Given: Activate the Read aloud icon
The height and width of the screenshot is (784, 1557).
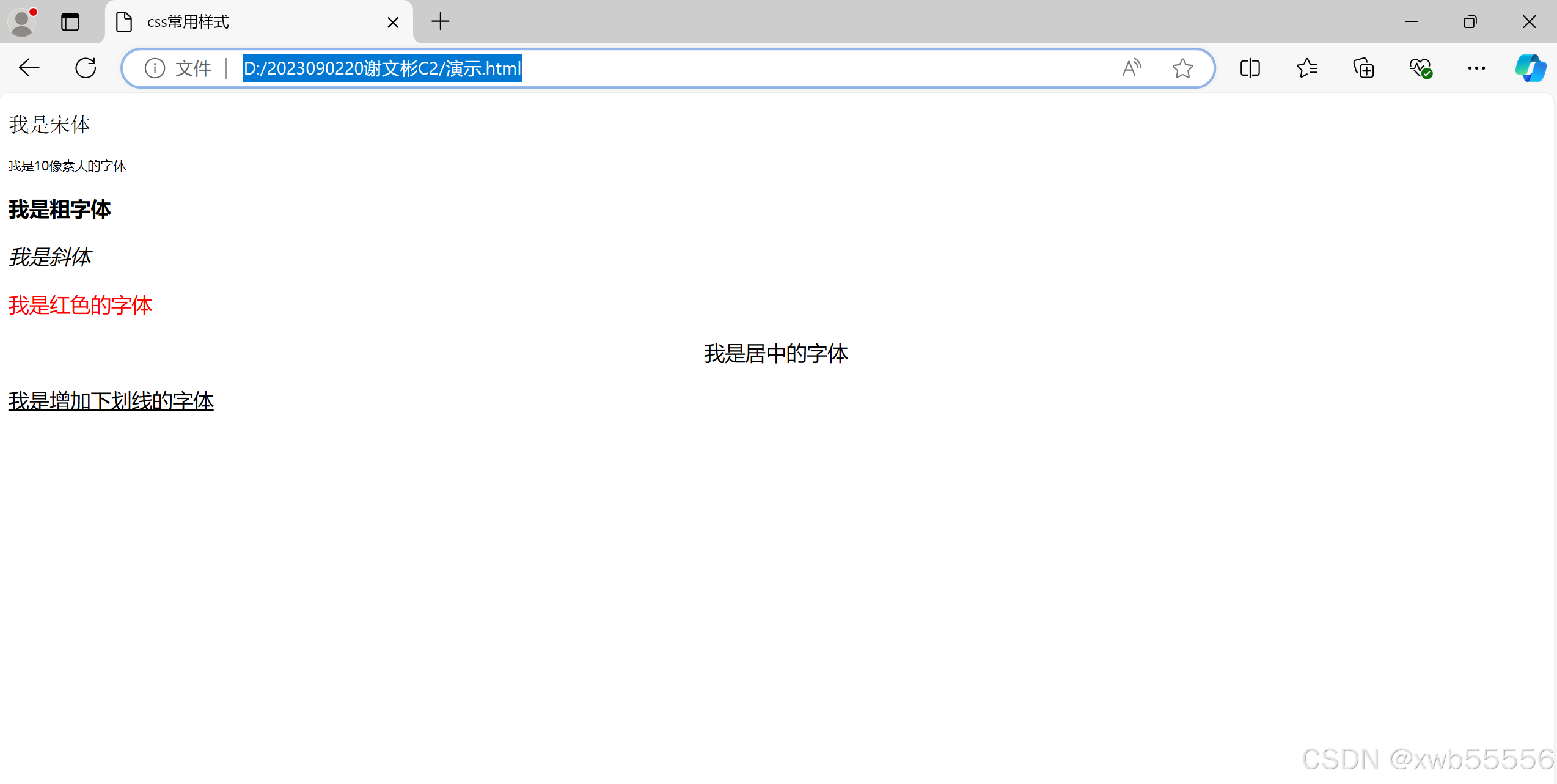Looking at the screenshot, I should point(1131,68).
